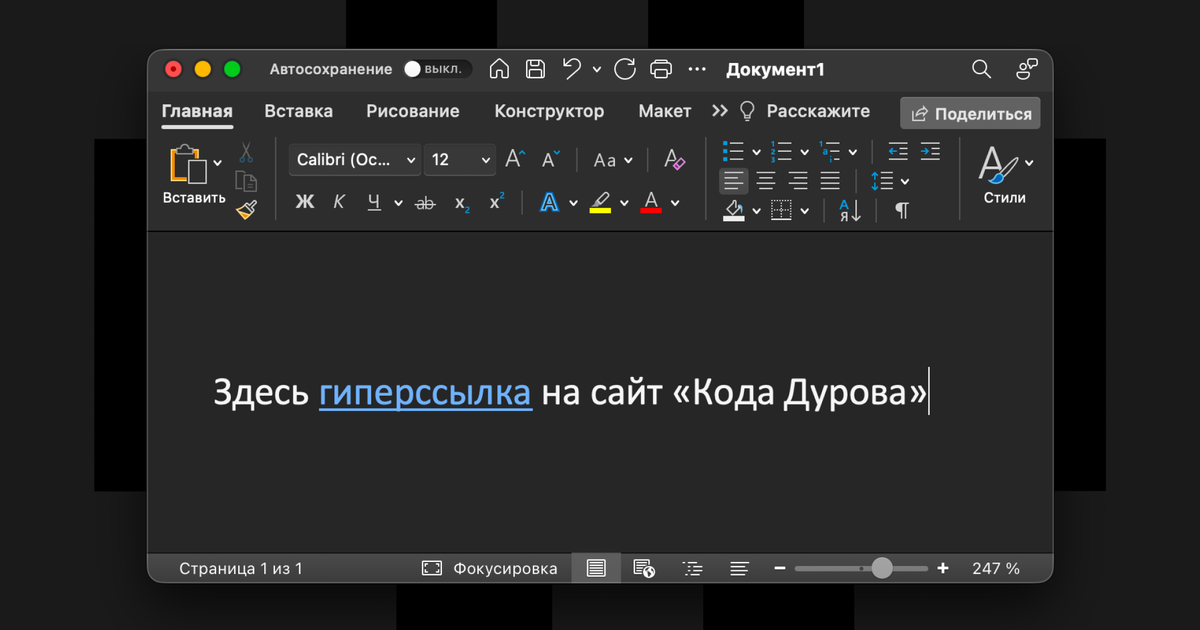
Task: Apply subscript formatting
Action: [462, 203]
